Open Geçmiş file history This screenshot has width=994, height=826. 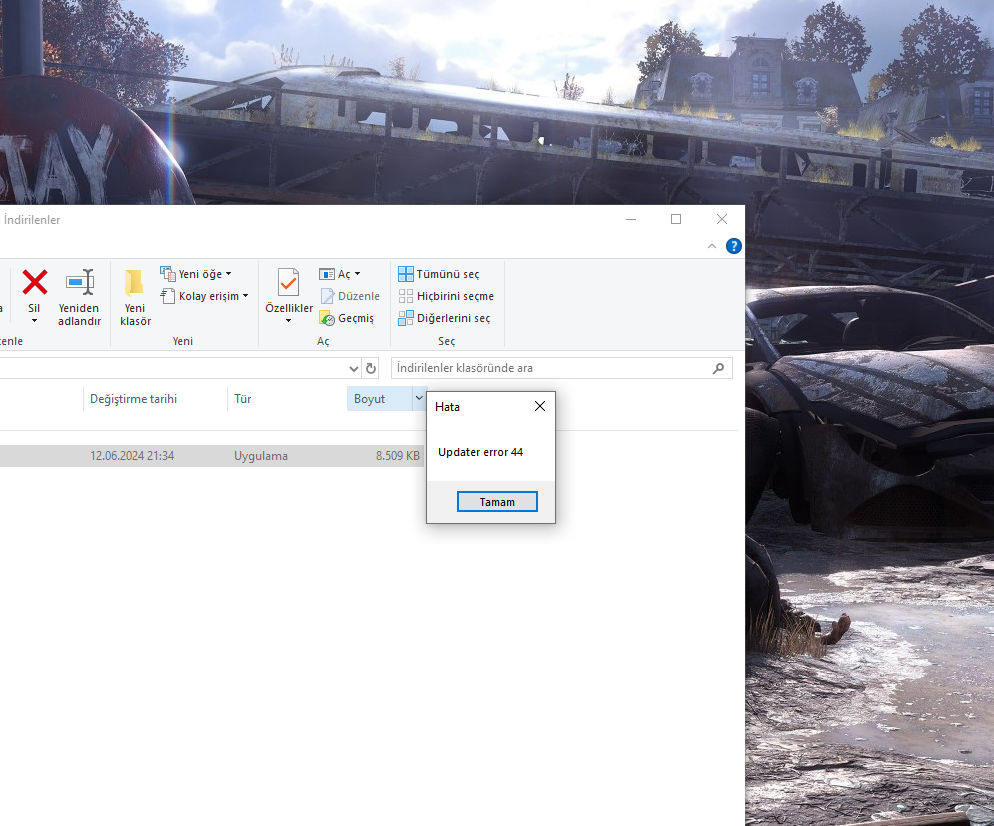pyautogui.click(x=347, y=318)
